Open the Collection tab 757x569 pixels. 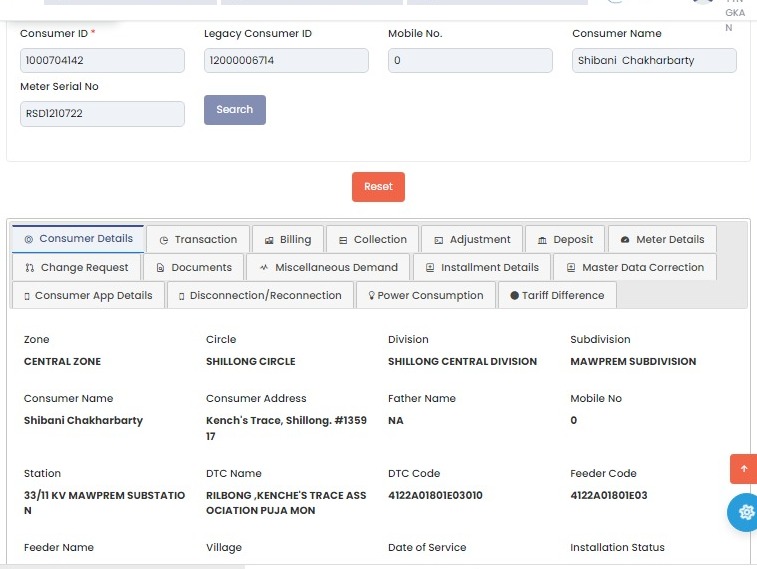tap(372, 240)
